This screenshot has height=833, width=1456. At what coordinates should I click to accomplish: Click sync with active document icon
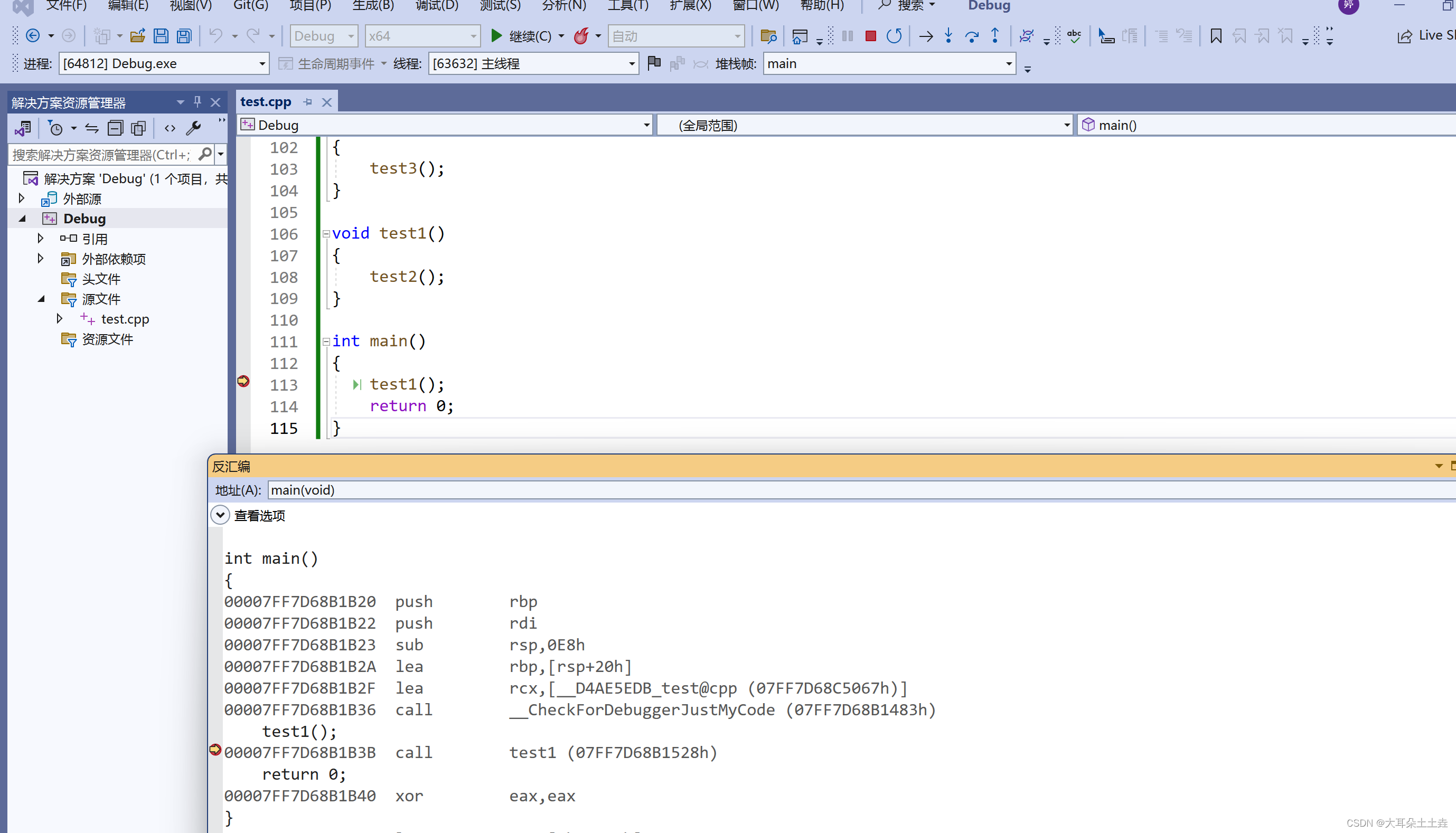pyautogui.click(x=91, y=128)
